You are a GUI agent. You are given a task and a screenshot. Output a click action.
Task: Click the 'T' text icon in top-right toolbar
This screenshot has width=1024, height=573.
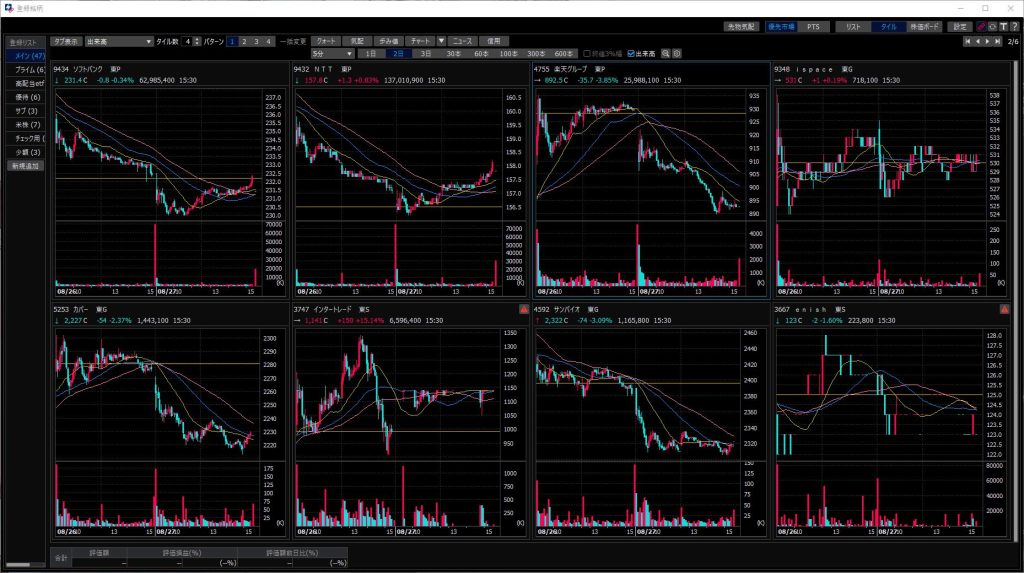tap(1003, 27)
